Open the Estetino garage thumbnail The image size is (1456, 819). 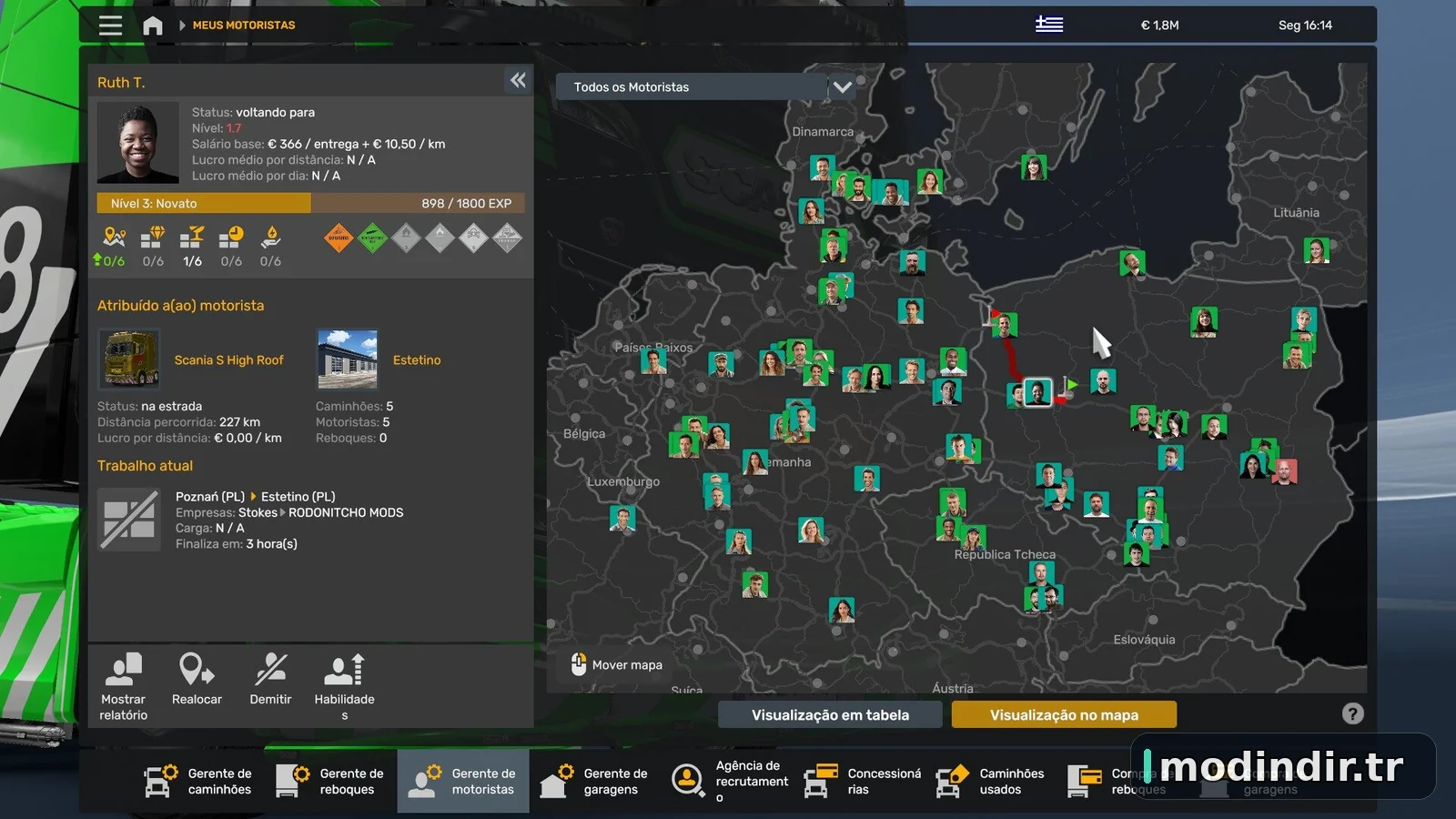347,359
